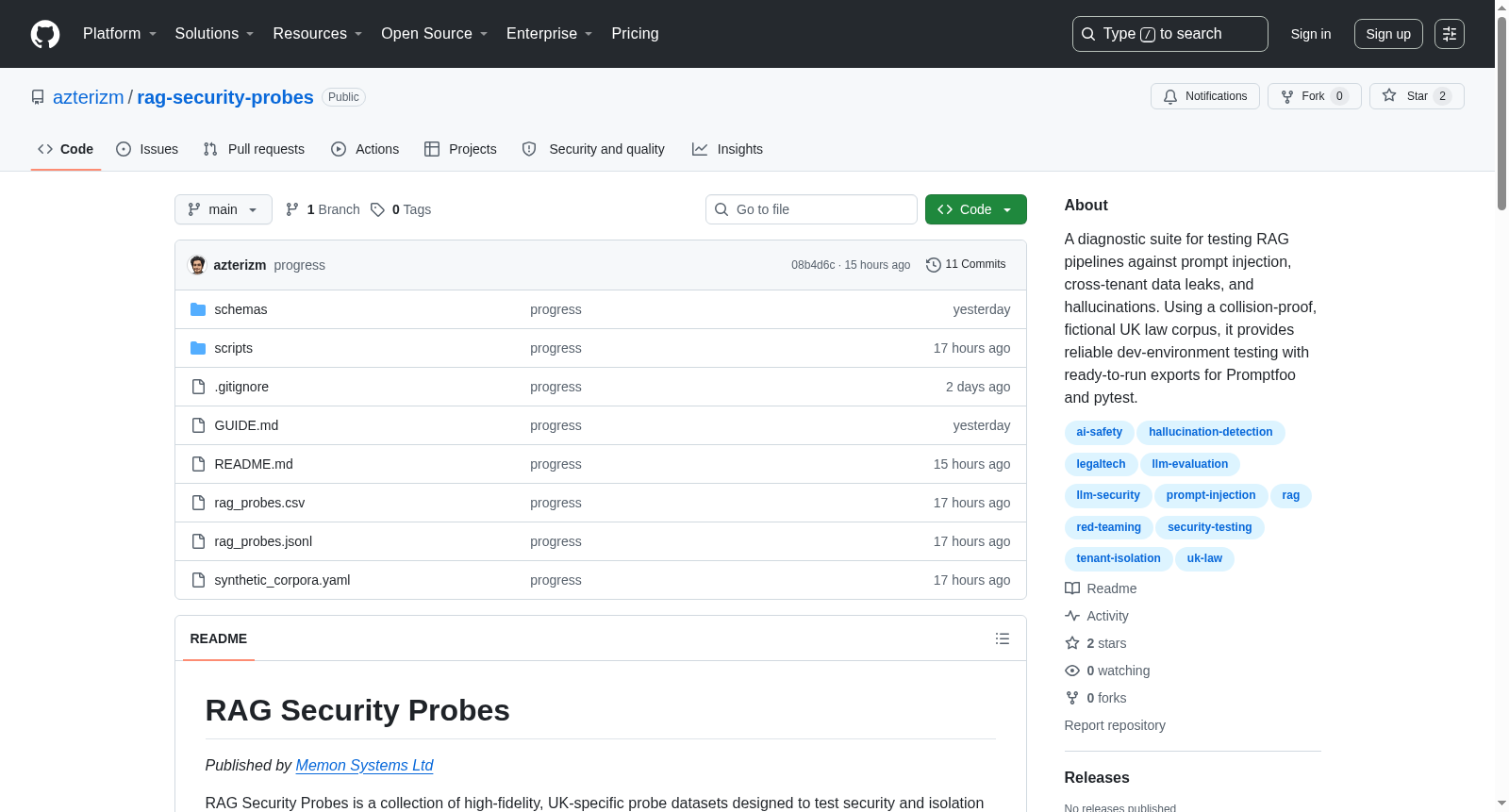Expand the Resources menu
The image size is (1509, 812).
[318, 34]
